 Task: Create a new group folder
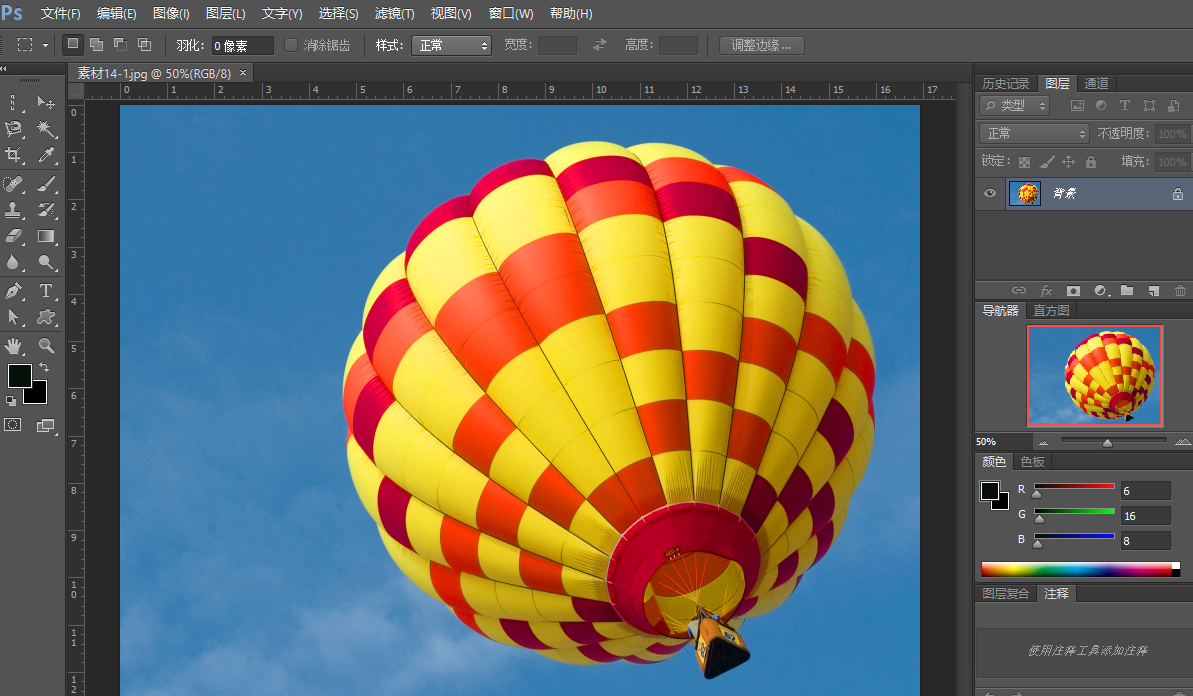pos(1127,291)
